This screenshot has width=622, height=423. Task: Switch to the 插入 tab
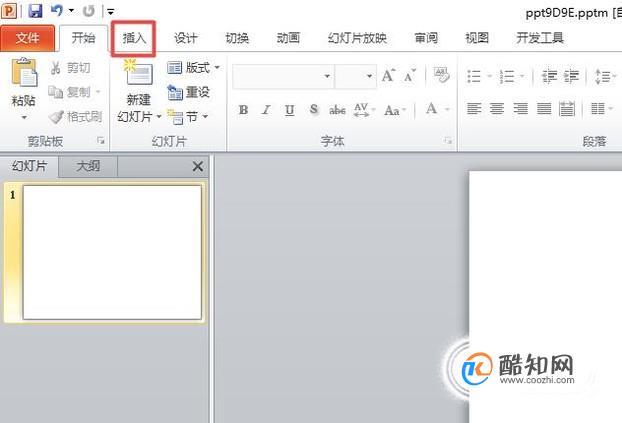point(134,38)
